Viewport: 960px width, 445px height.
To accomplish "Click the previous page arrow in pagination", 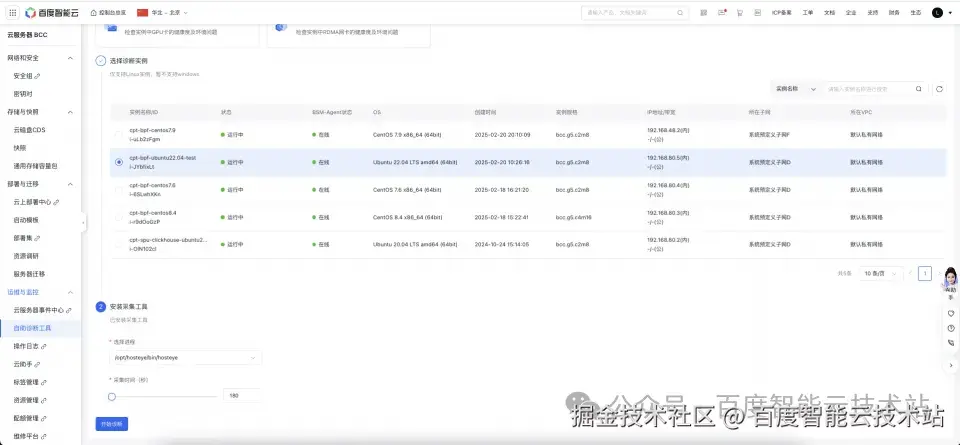I will click(x=910, y=274).
